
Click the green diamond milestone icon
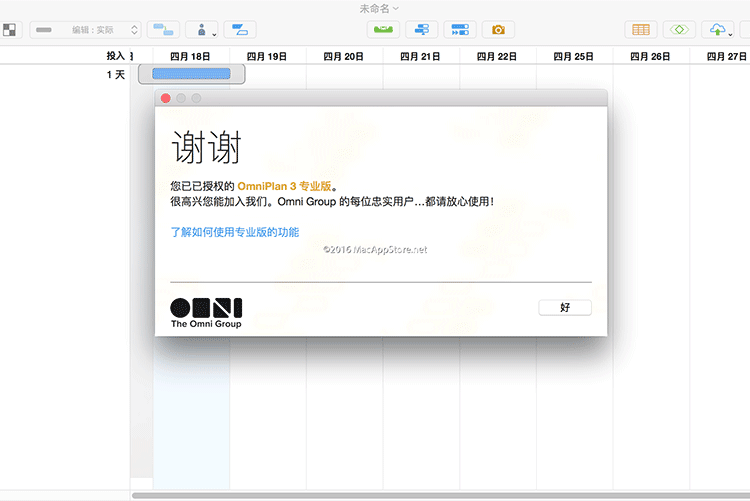679,30
